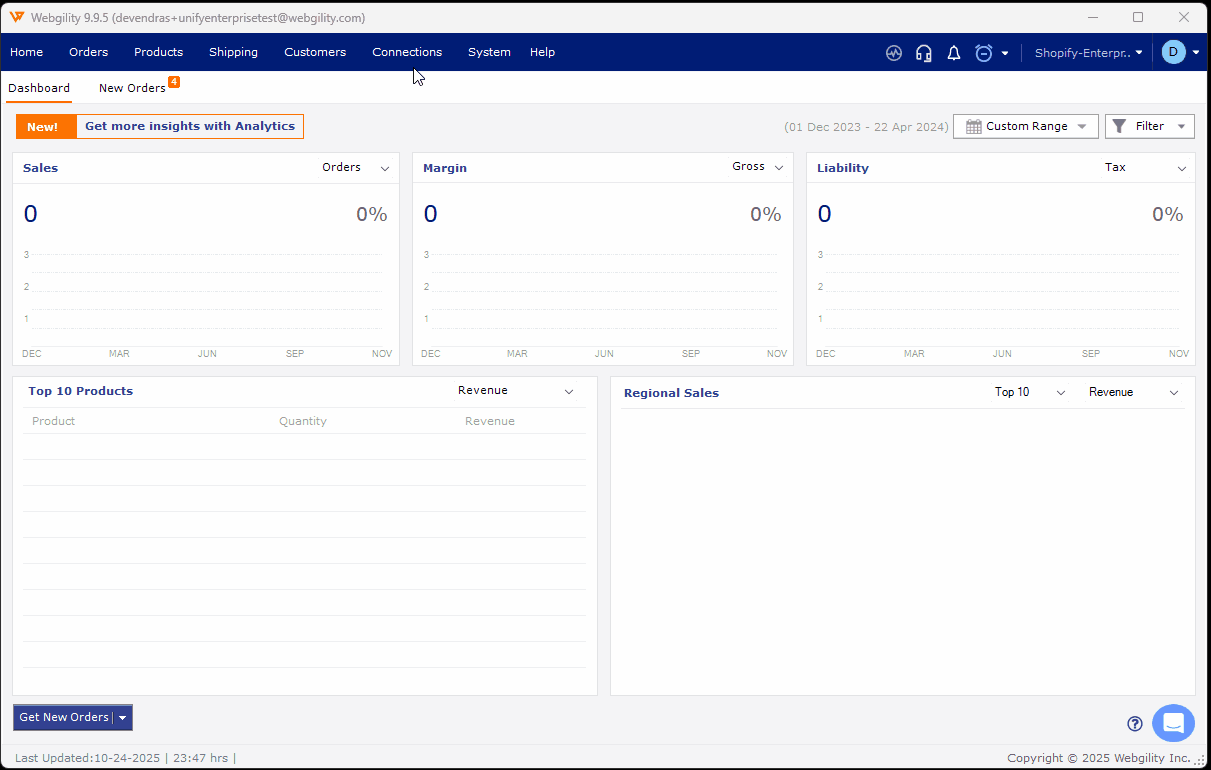
Task: Click the Get New Orders button
Action: tap(64, 717)
